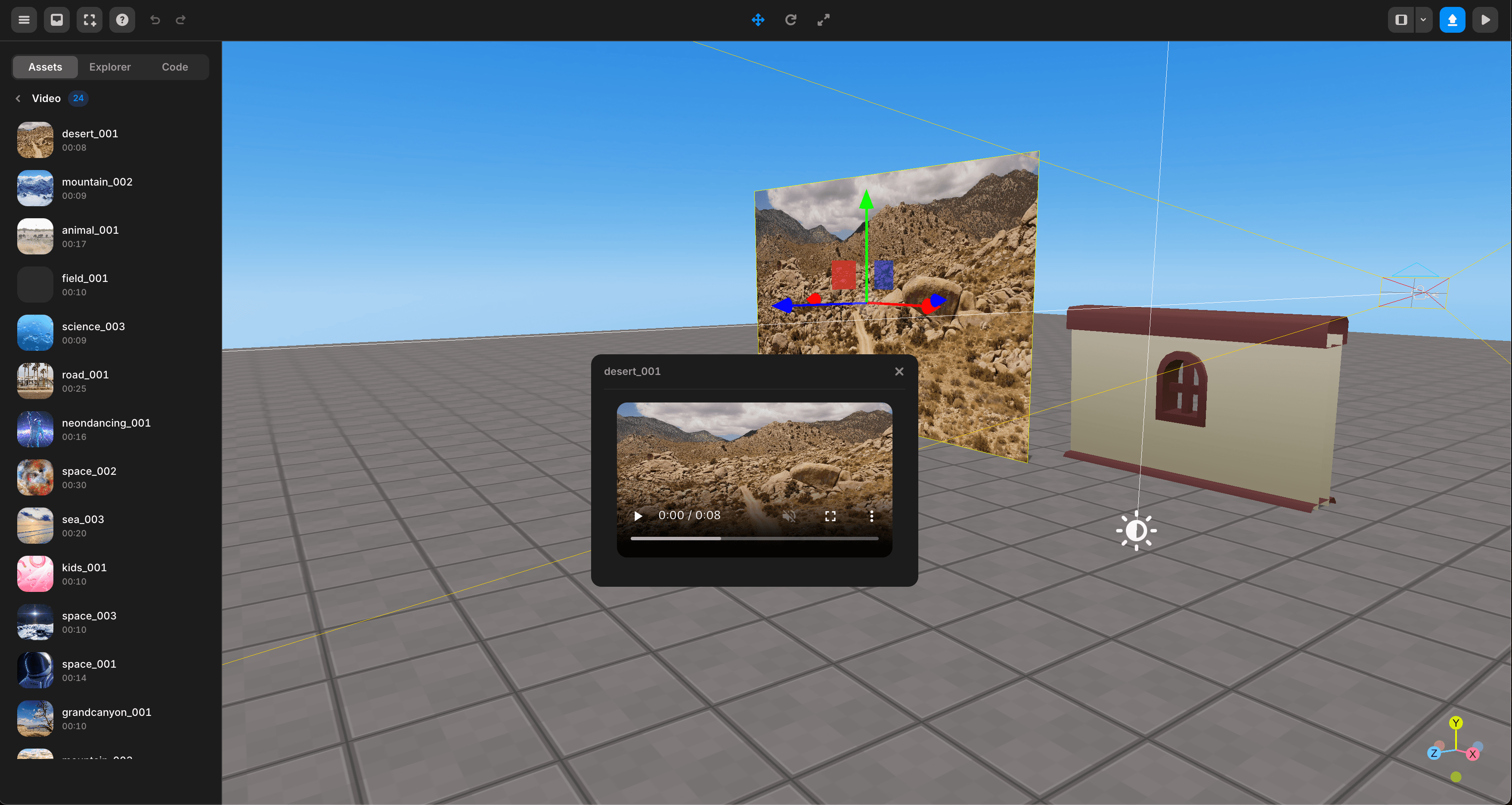
Task: Align view to the Z axis
Action: 1434,753
